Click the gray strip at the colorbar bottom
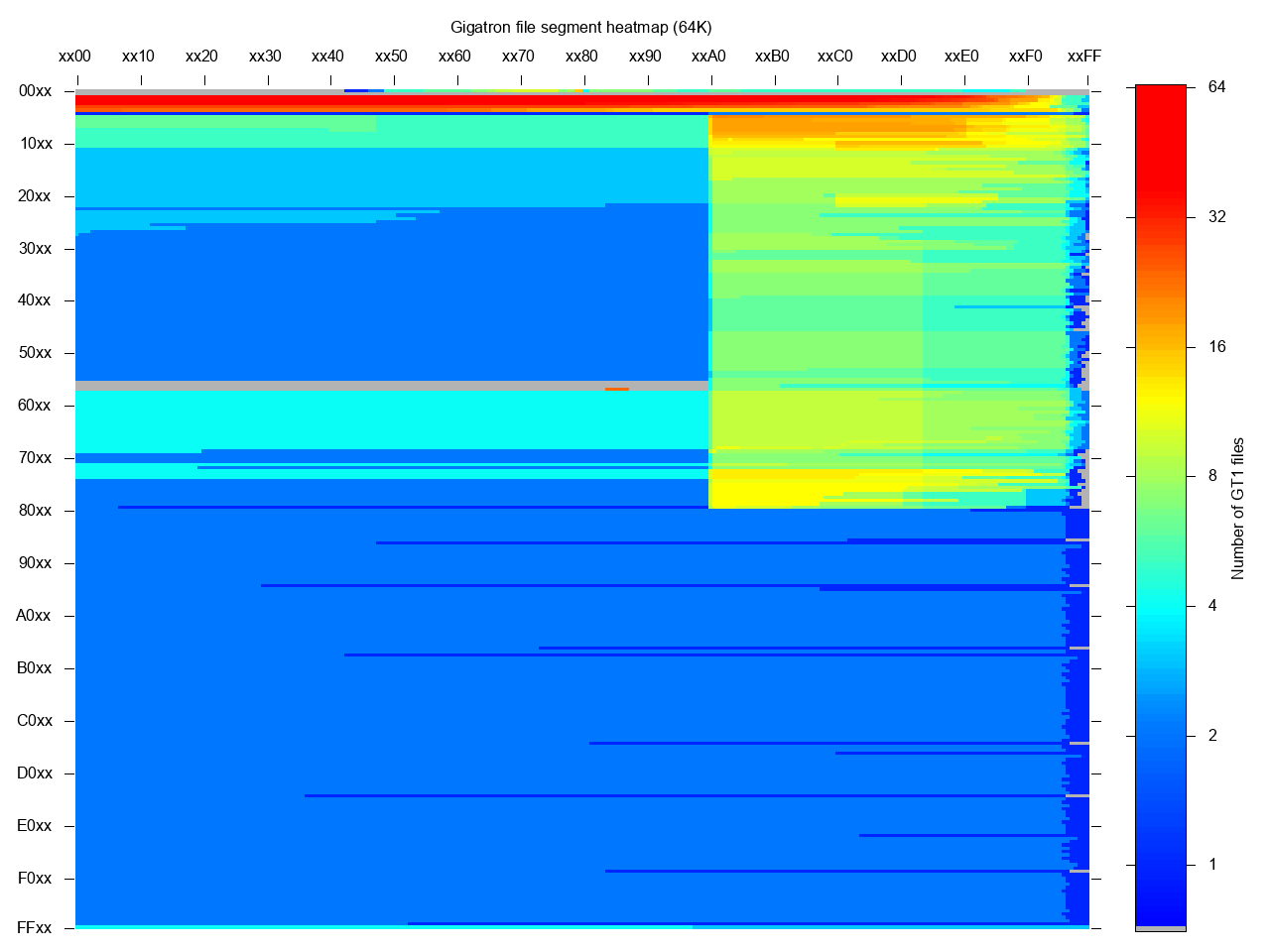 tap(1160, 928)
